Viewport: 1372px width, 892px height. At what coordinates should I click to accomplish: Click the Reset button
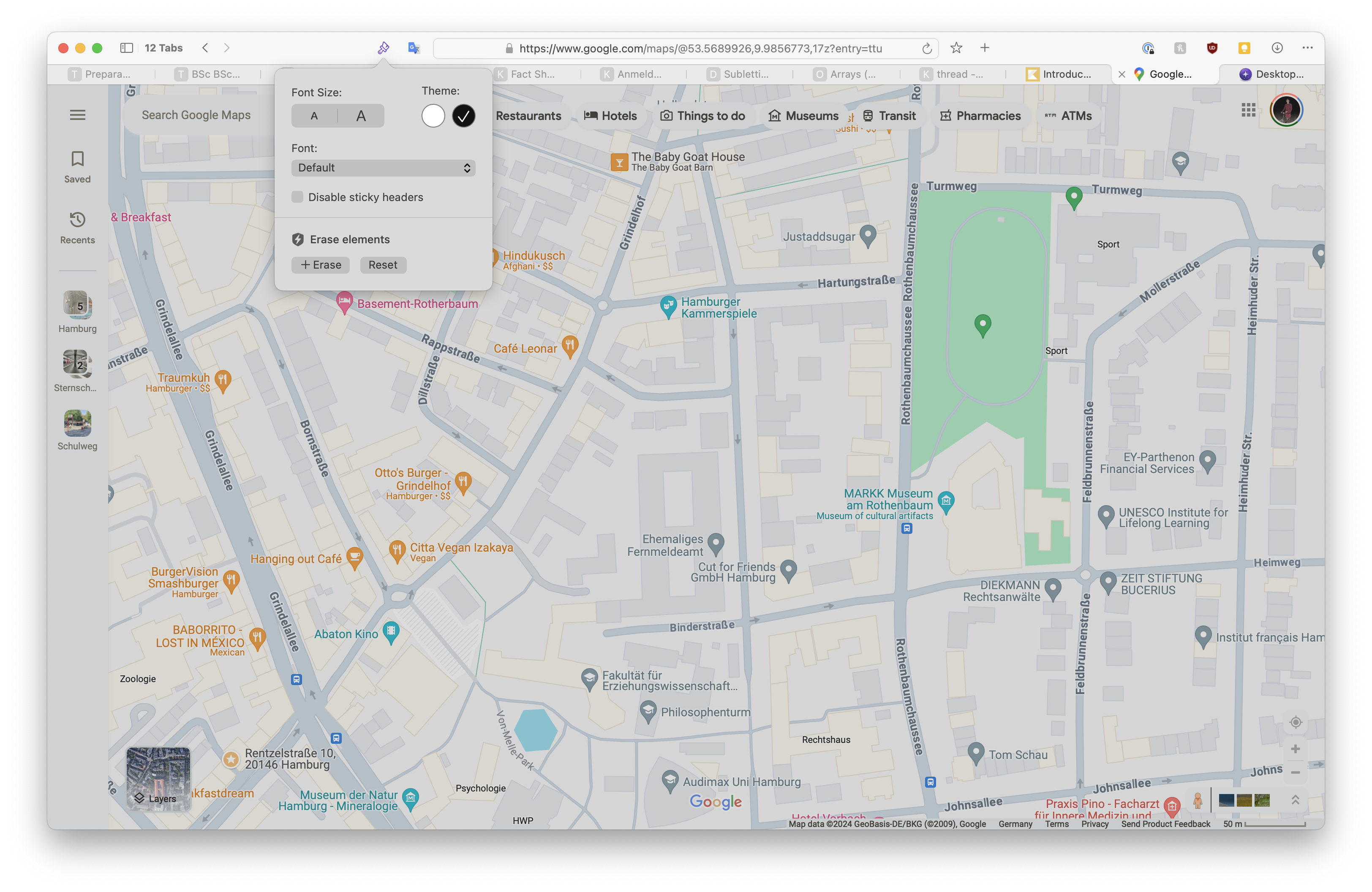click(383, 265)
